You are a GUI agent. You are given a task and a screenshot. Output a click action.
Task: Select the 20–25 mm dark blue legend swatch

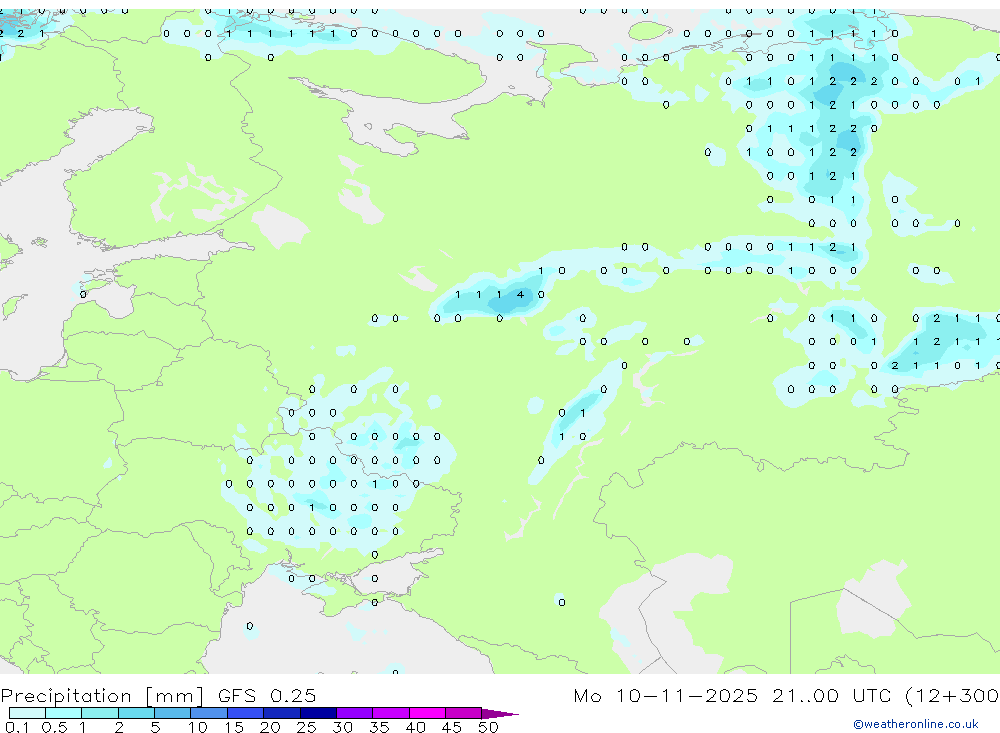tap(282, 713)
